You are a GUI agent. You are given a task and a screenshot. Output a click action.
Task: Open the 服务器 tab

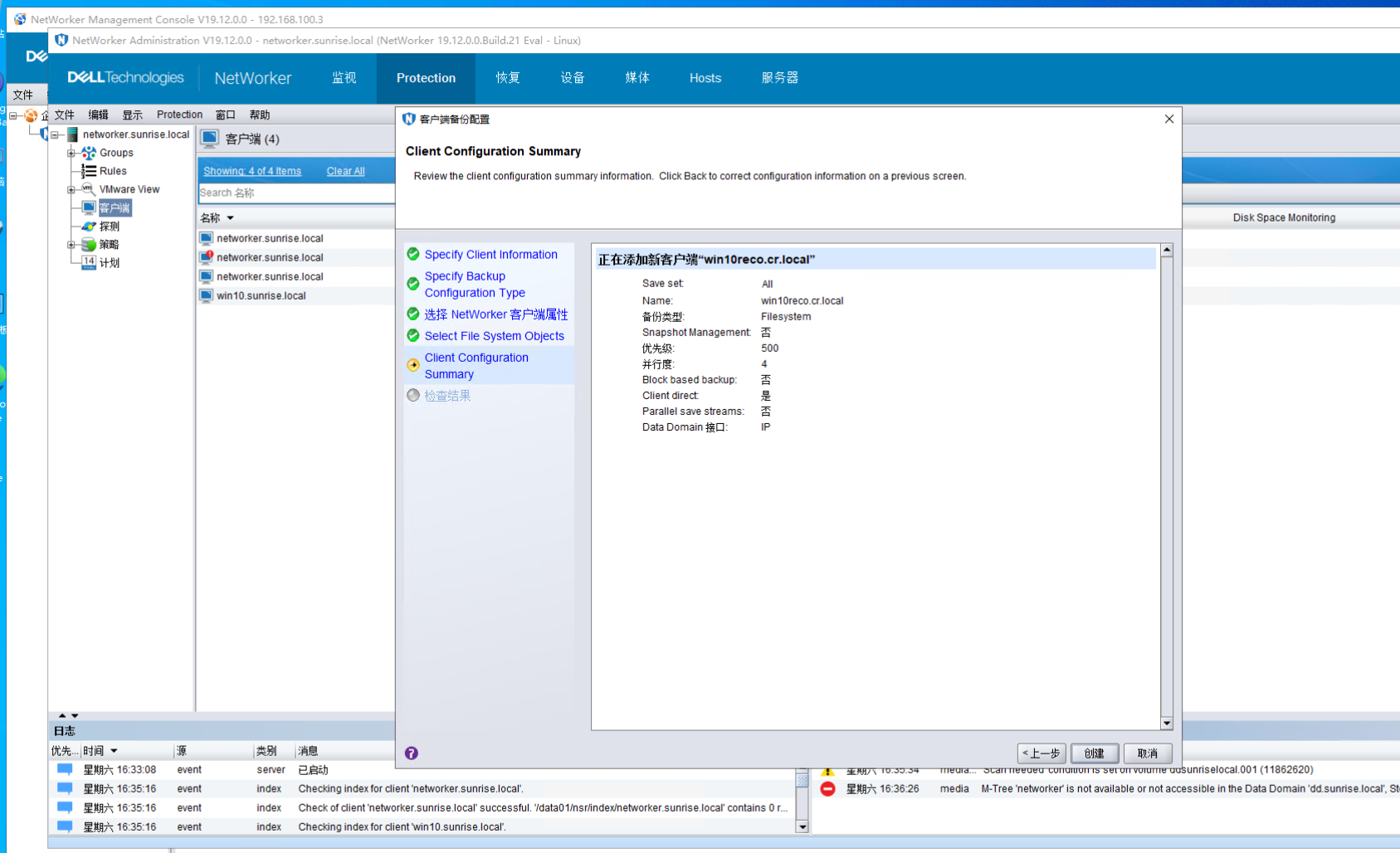[780, 78]
